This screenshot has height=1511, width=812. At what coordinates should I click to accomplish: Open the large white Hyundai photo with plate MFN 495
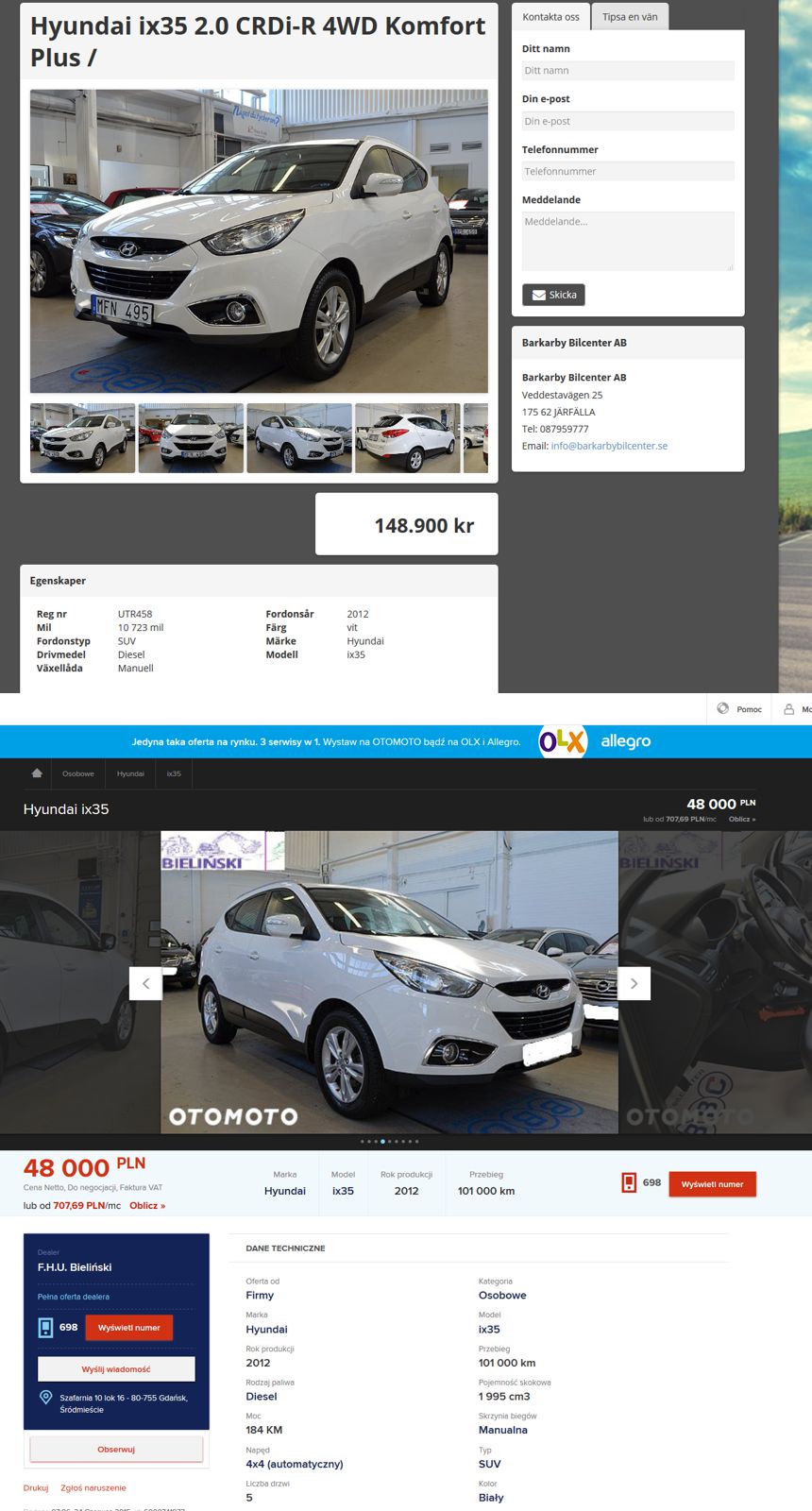click(x=259, y=241)
